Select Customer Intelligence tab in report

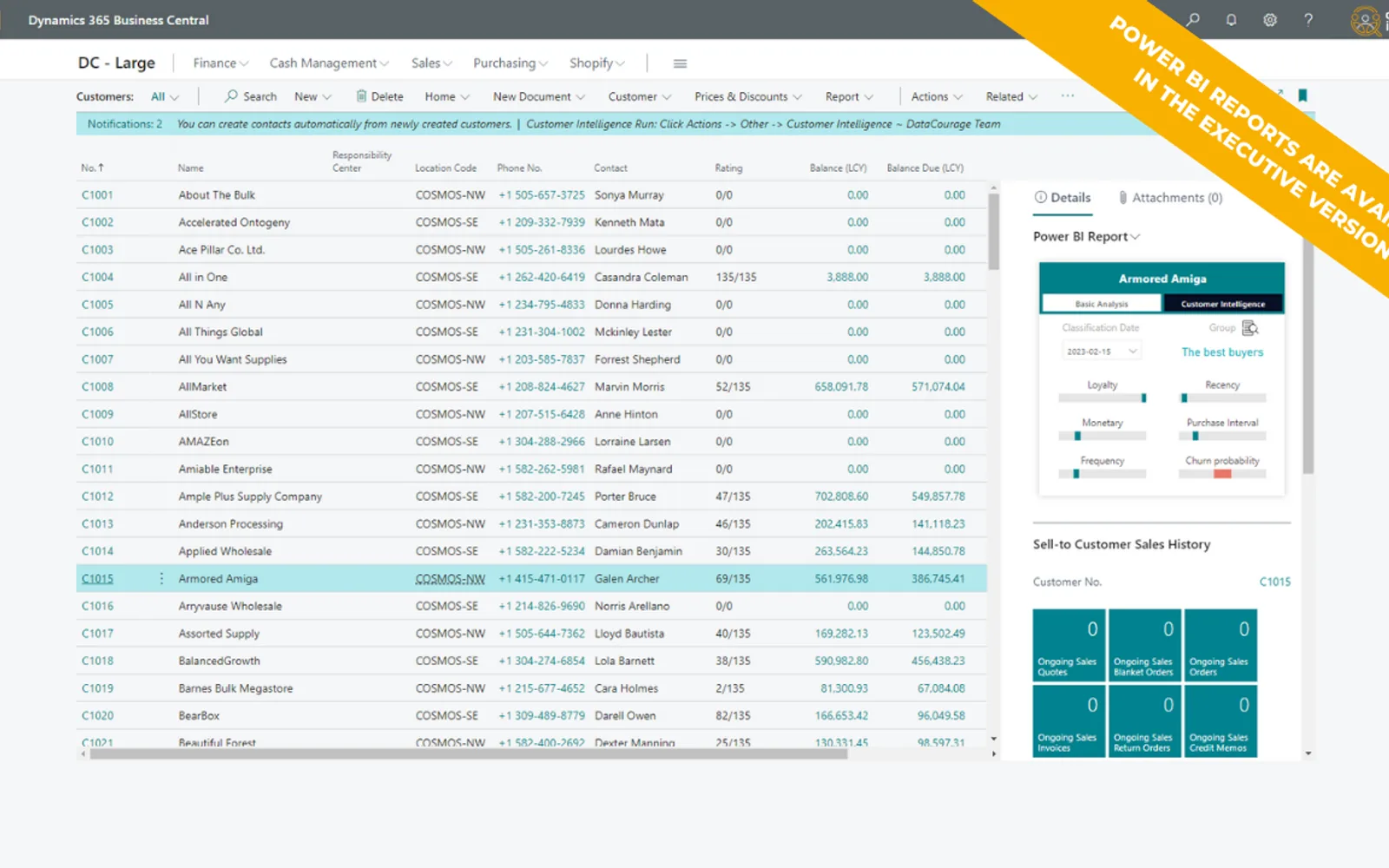[1222, 304]
